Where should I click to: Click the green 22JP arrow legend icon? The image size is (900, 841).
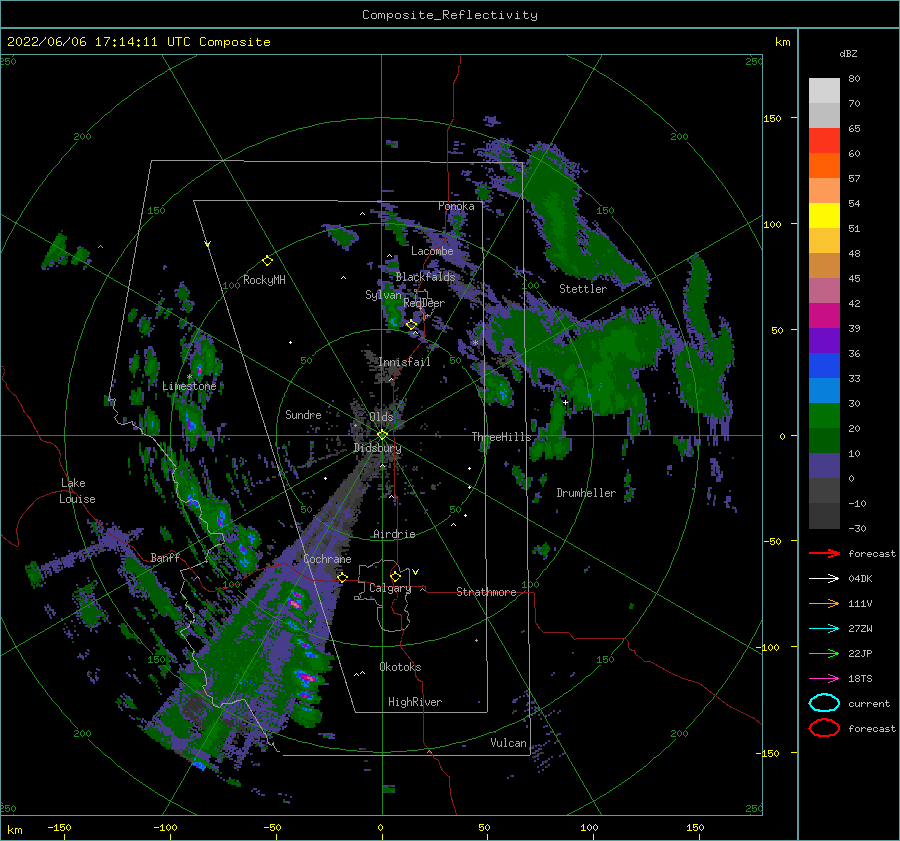point(824,653)
